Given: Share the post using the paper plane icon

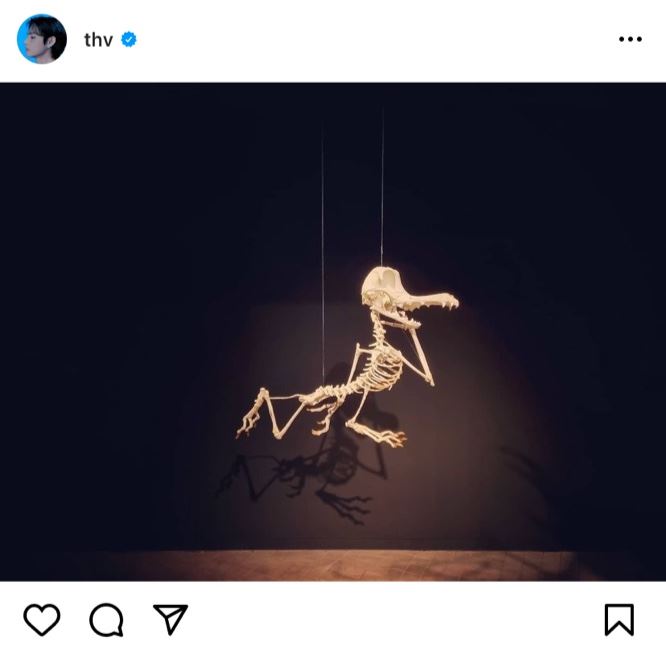Looking at the screenshot, I should [x=170, y=619].
